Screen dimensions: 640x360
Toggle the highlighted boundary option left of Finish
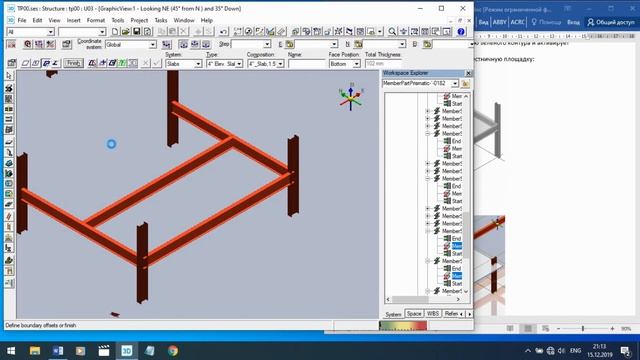[46, 63]
